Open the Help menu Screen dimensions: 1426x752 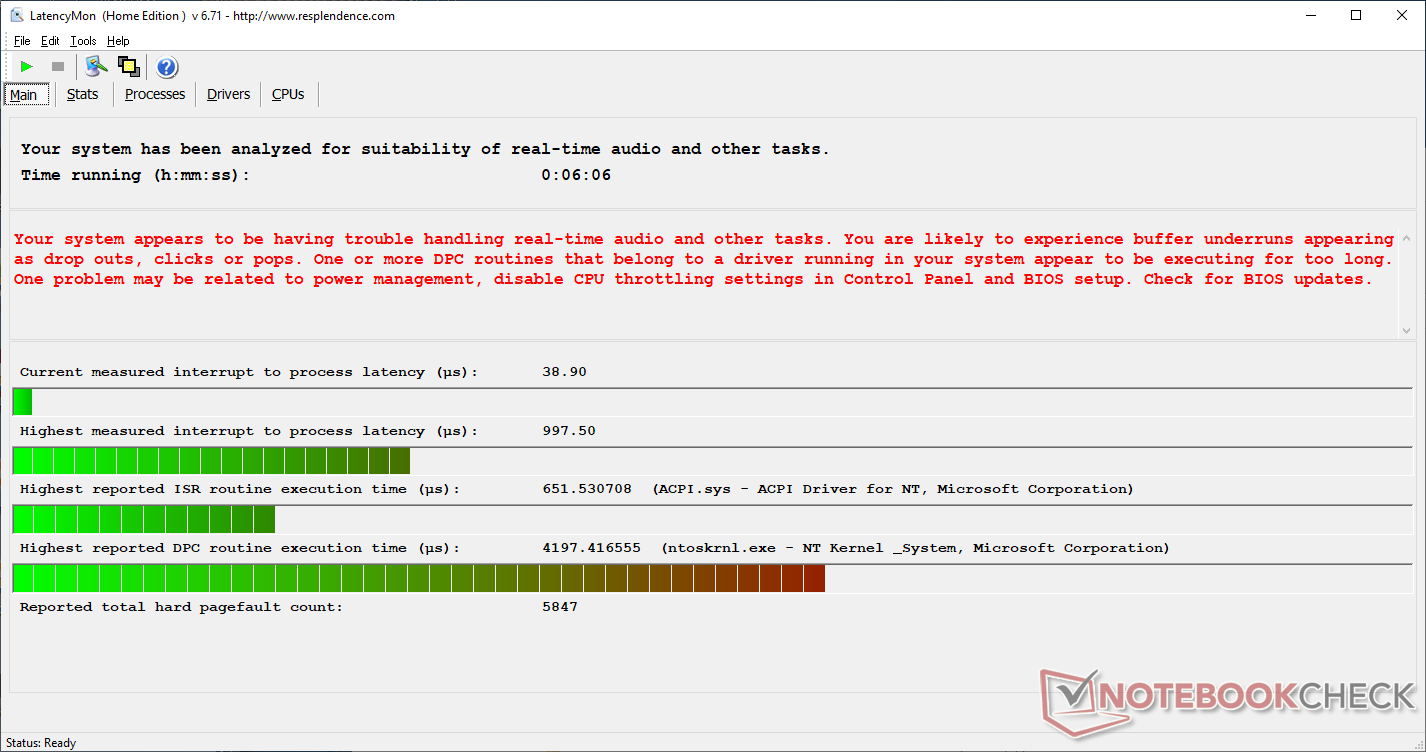pyautogui.click(x=118, y=41)
